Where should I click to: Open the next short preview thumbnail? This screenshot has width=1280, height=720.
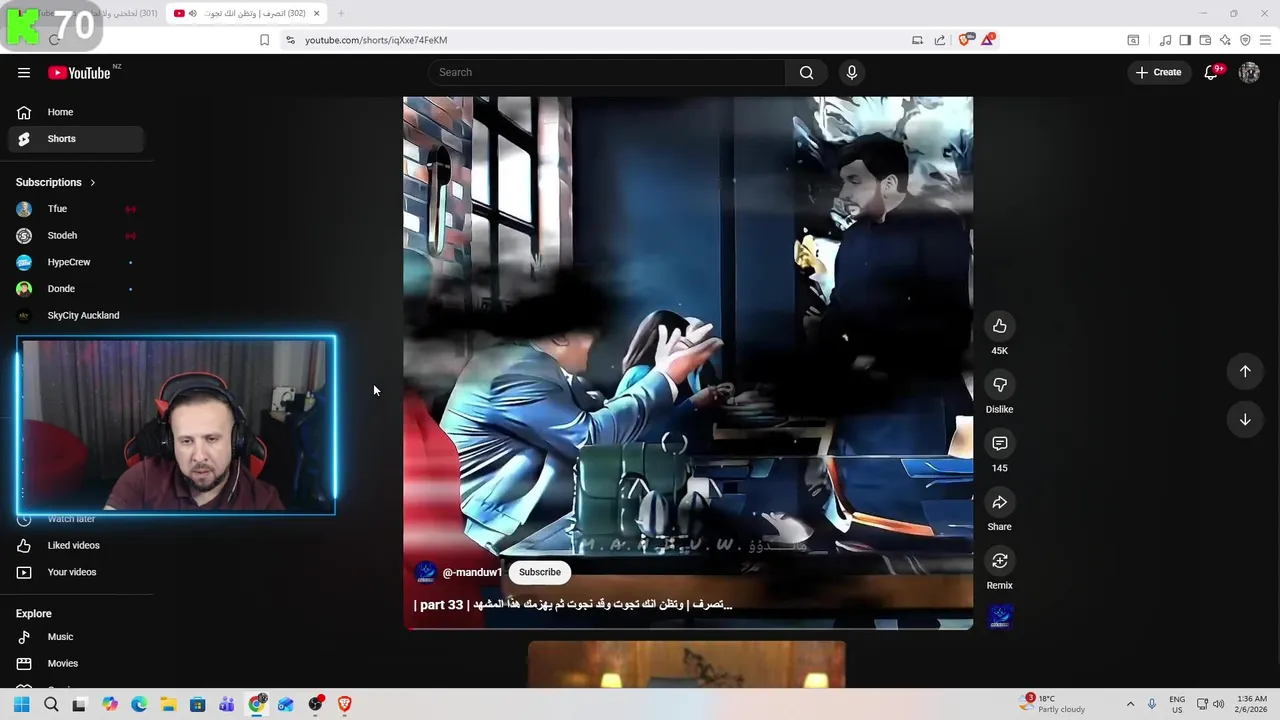687,665
